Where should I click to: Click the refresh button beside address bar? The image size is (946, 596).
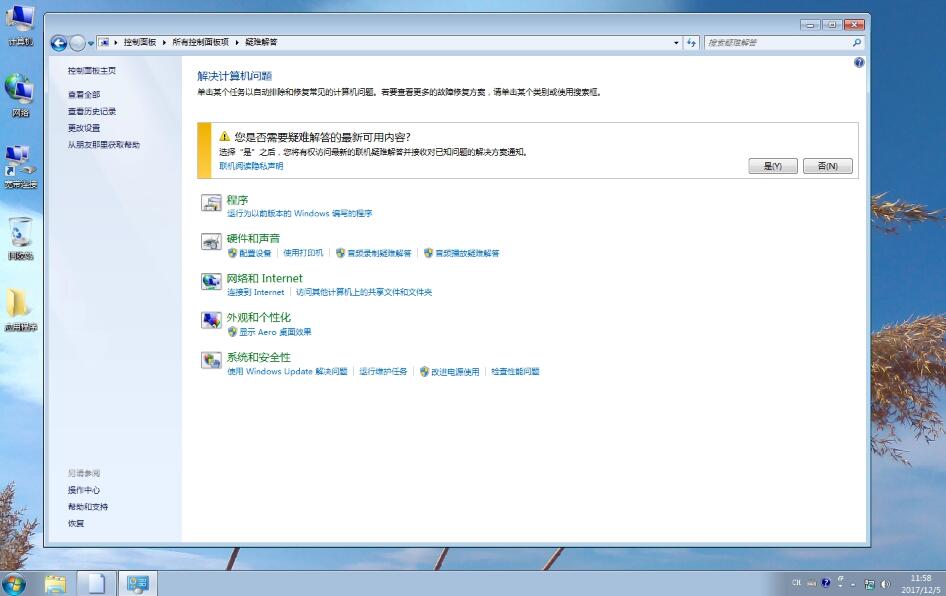(692, 43)
